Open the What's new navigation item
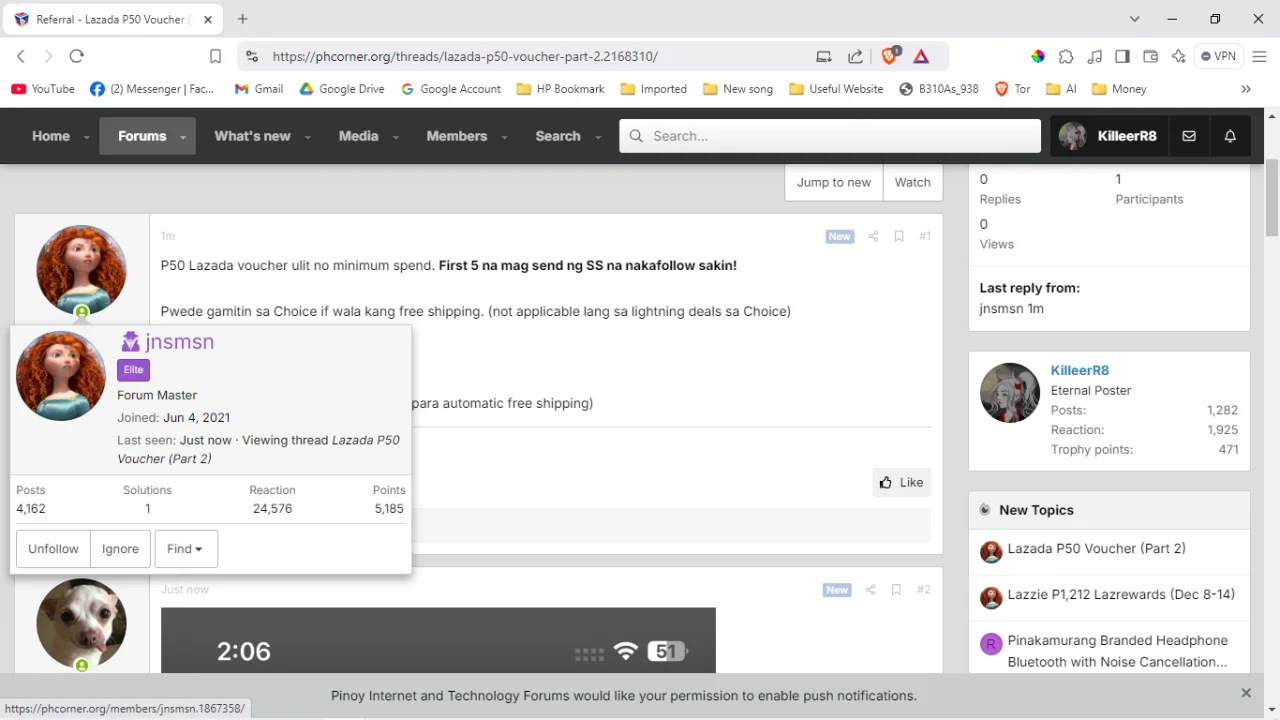1280x720 pixels. tap(252, 136)
